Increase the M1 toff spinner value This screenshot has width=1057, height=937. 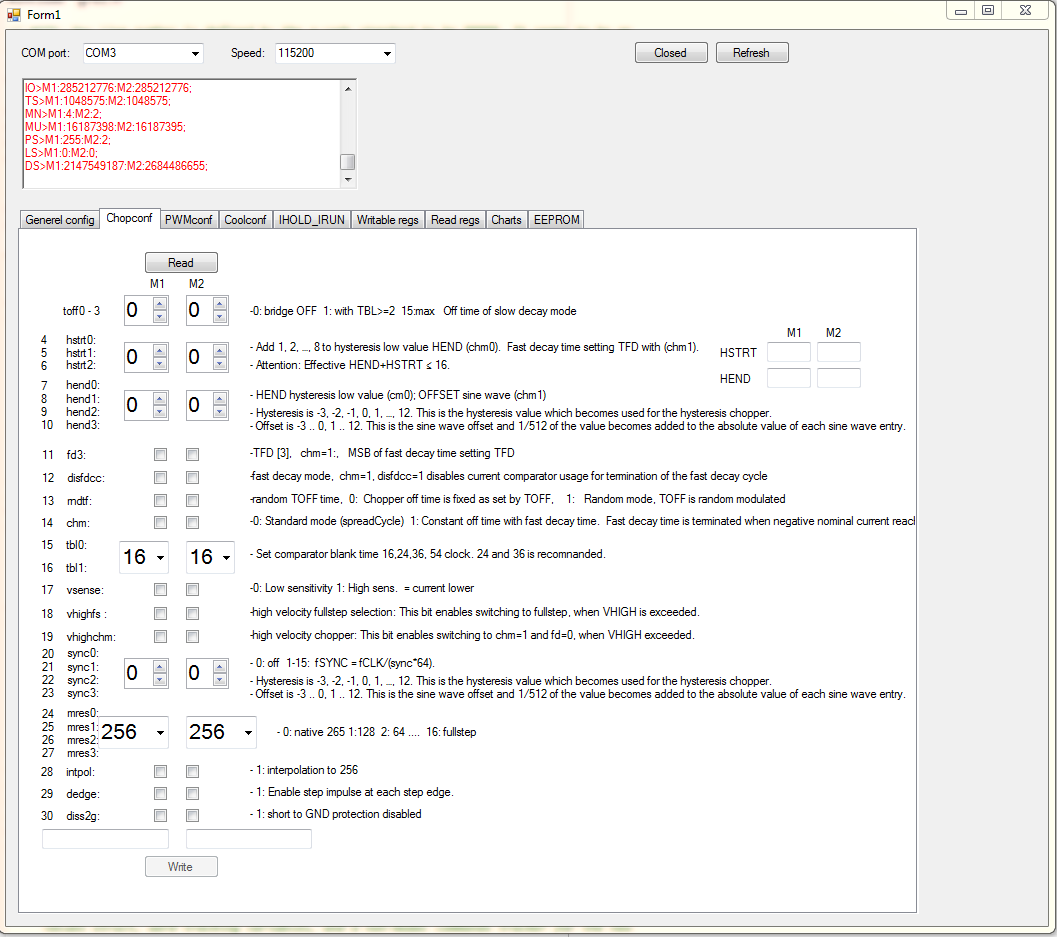pyautogui.click(x=159, y=304)
